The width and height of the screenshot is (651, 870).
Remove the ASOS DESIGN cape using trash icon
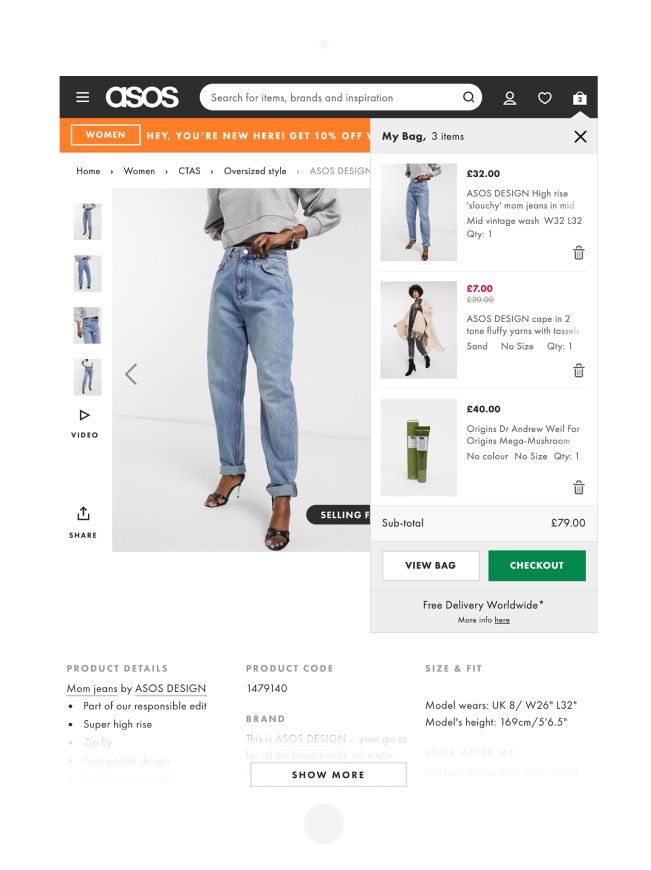[x=578, y=370]
